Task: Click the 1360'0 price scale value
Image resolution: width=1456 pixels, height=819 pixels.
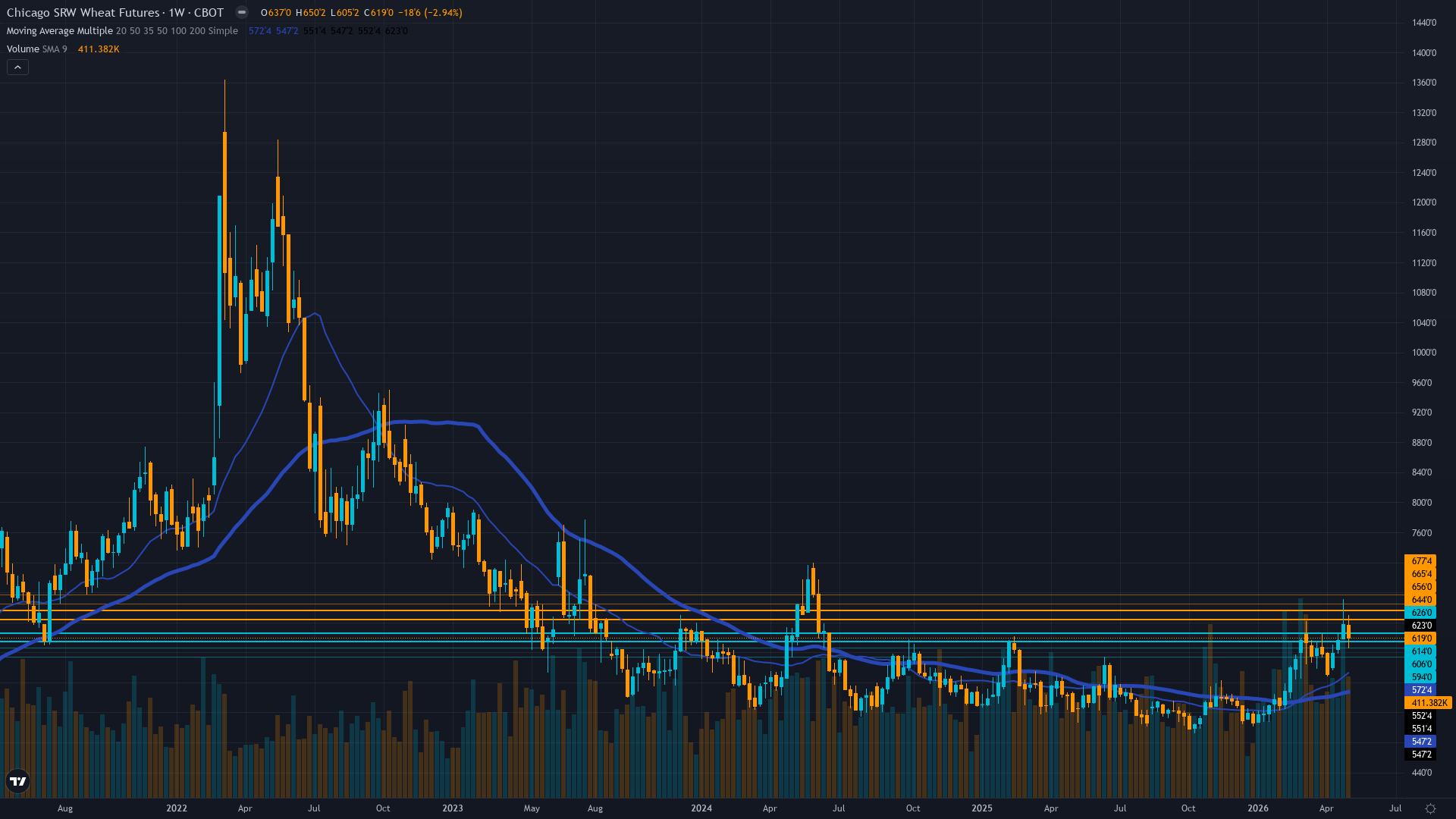Action: coord(1423,83)
